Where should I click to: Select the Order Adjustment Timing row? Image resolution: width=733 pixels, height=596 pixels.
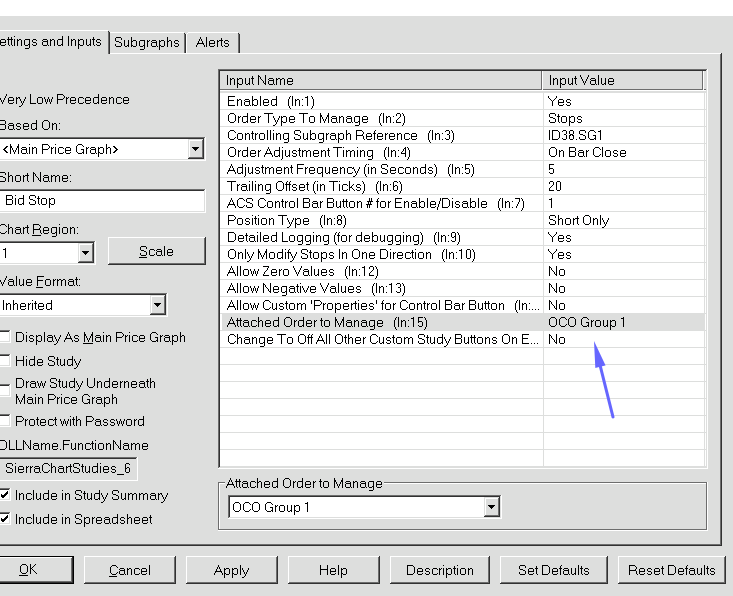pyautogui.click(x=462, y=152)
